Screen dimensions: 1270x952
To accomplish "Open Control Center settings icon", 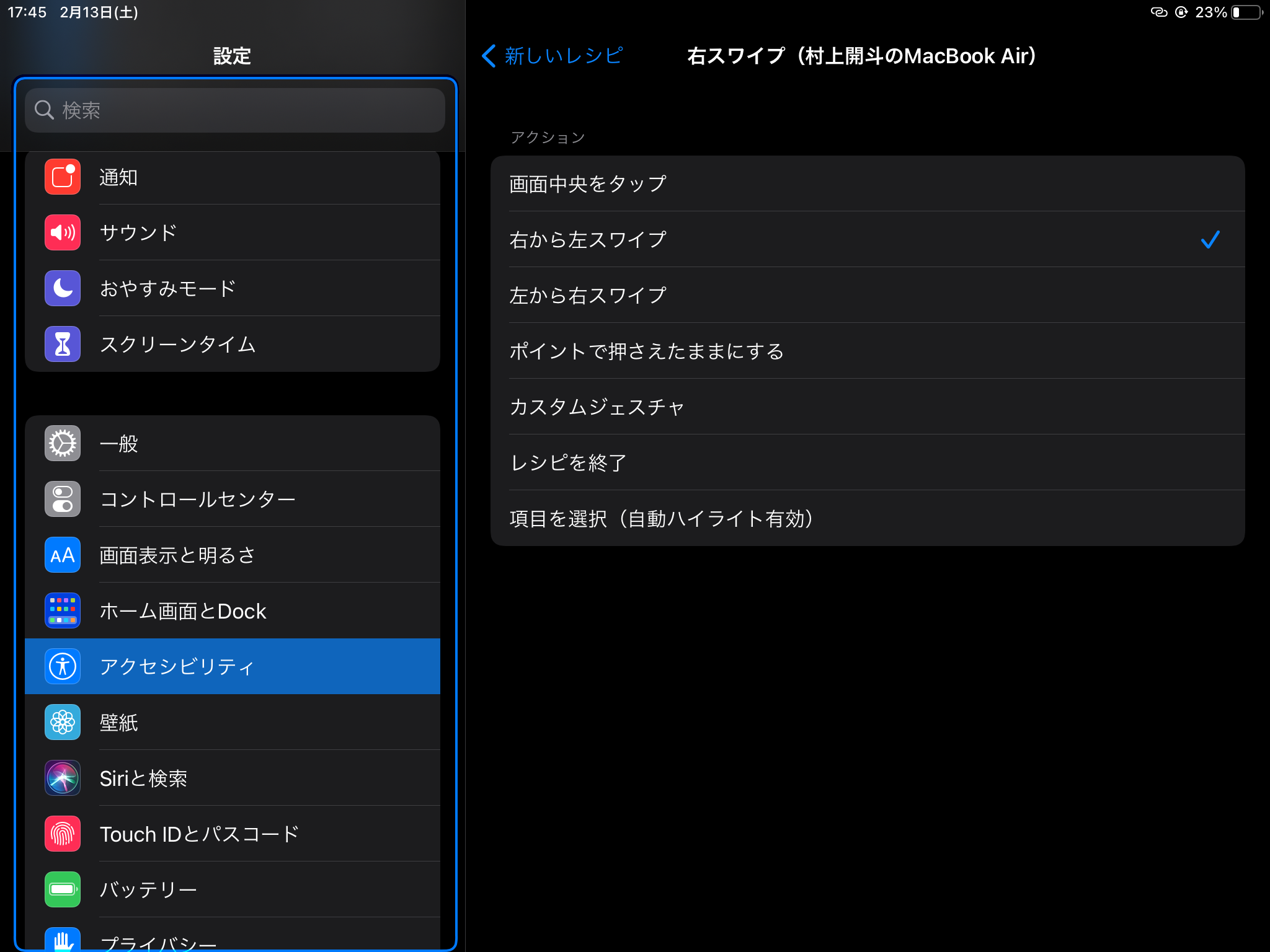I will pyautogui.click(x=62, y=499).
